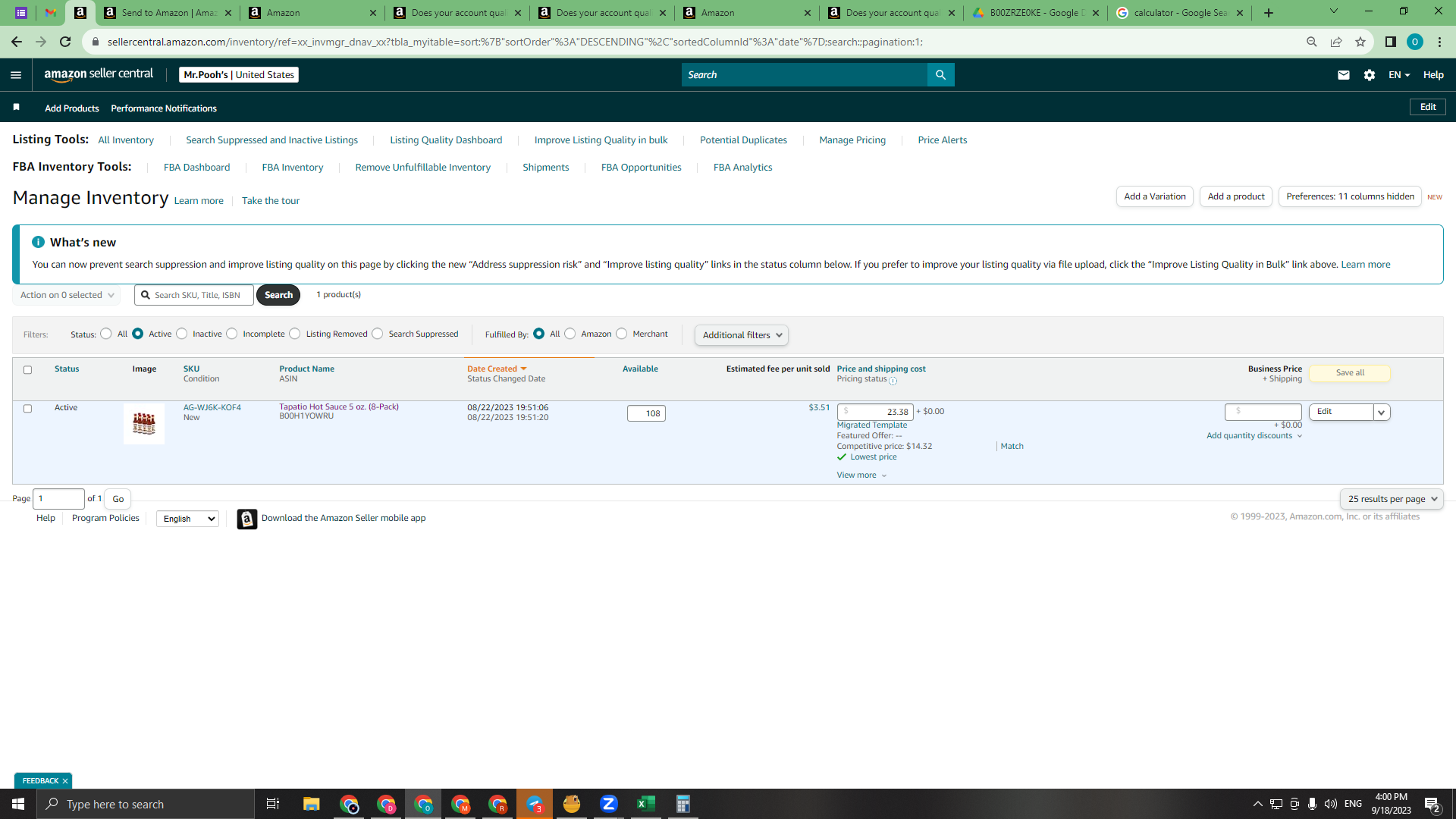Click the Search SKU, Title, ISBN field
The width and height of the screenshot is (1456, 819).
(x=194, y=295)
